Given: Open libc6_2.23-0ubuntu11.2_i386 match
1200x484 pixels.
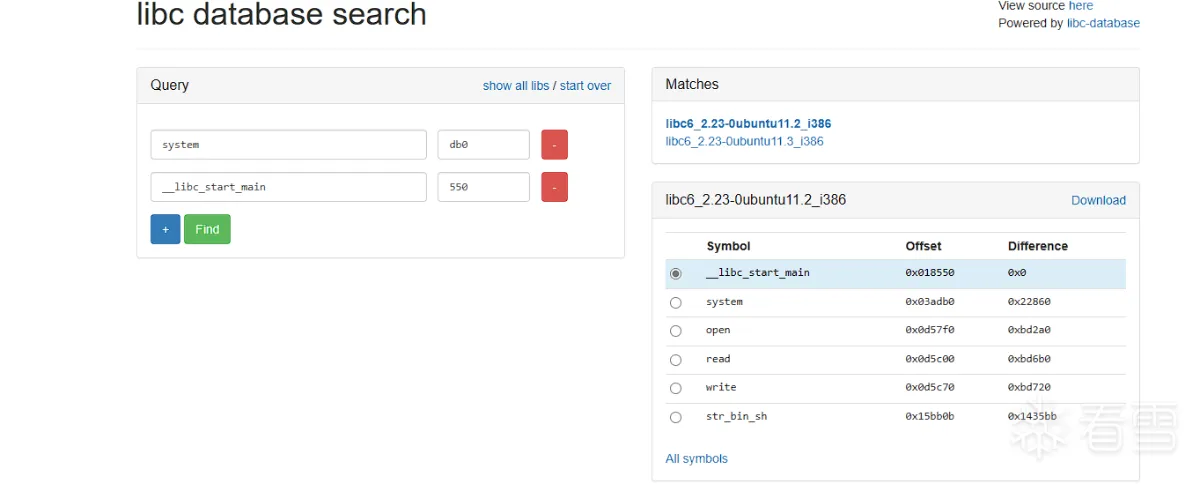Looking at the screenshot, I should [748, 124].
